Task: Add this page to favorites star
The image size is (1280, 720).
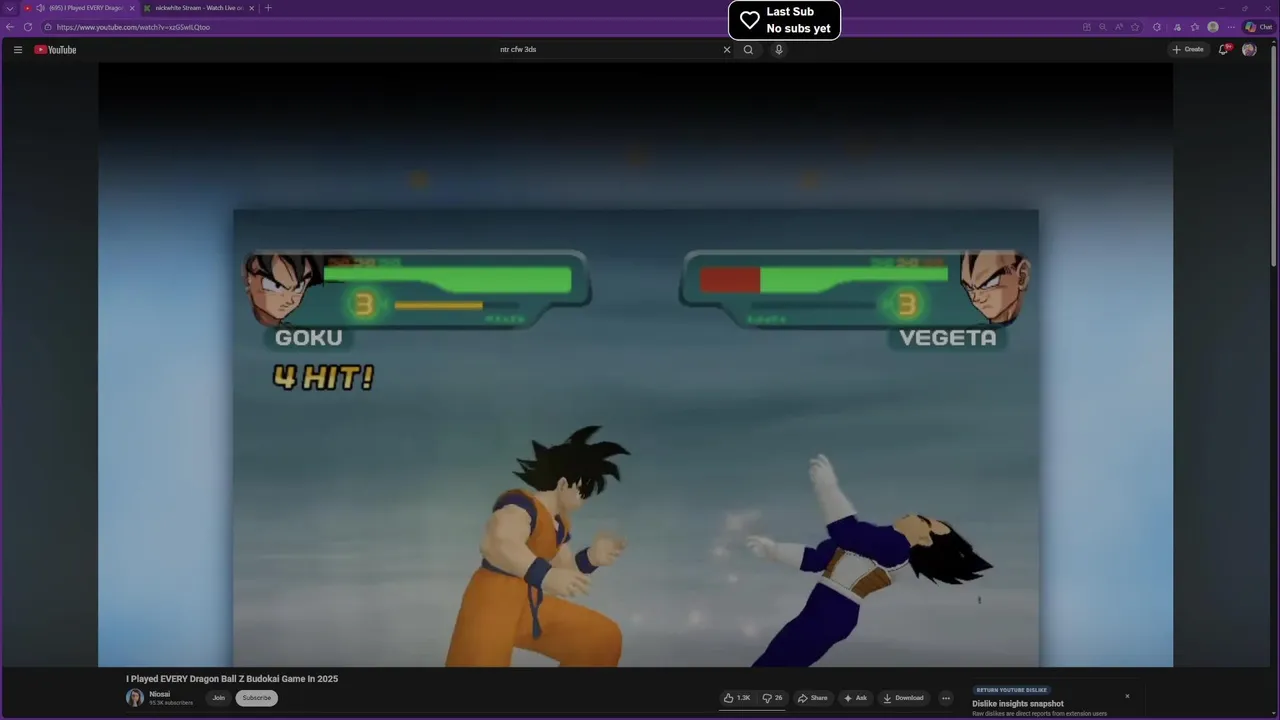Action: (x=1135, y=27)
